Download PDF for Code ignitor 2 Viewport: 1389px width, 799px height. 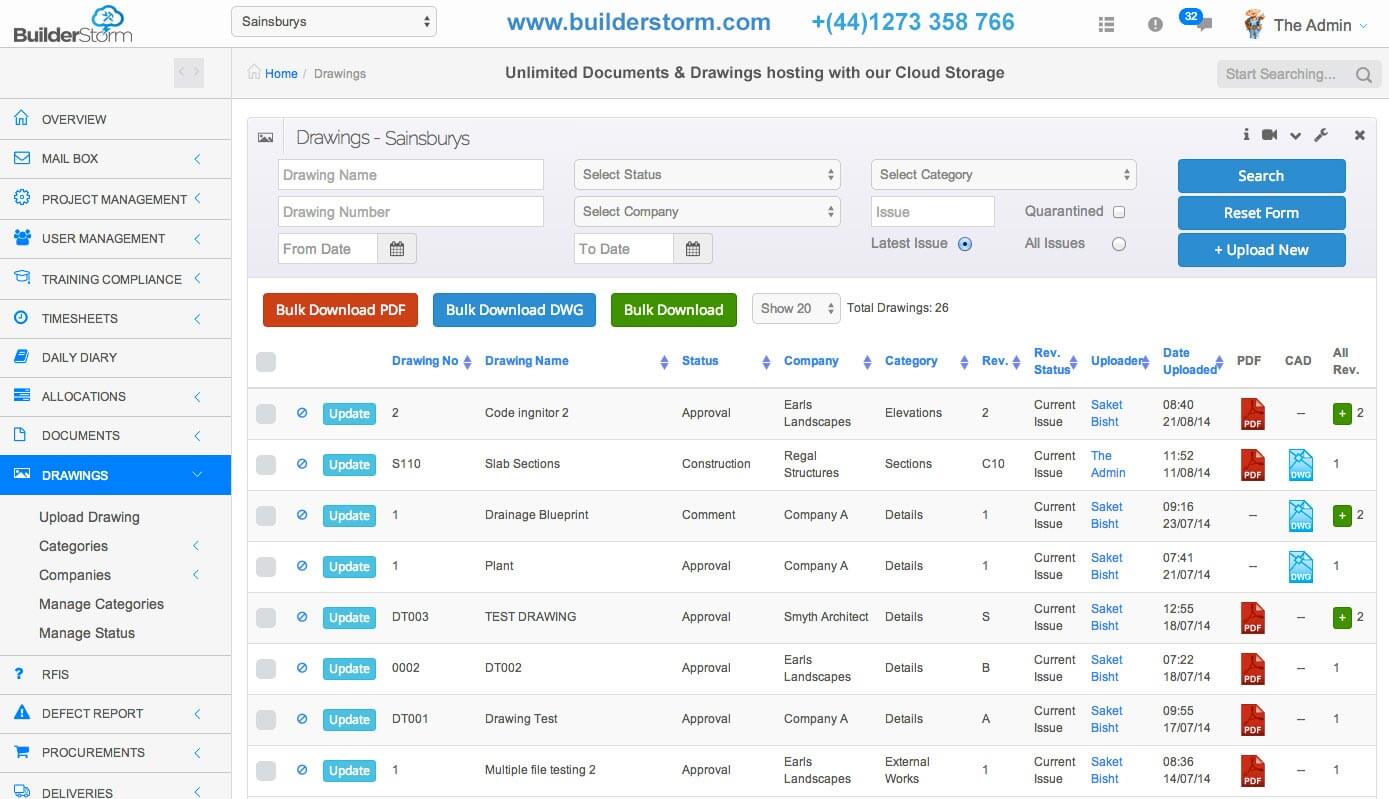(x=1252, y=413)
